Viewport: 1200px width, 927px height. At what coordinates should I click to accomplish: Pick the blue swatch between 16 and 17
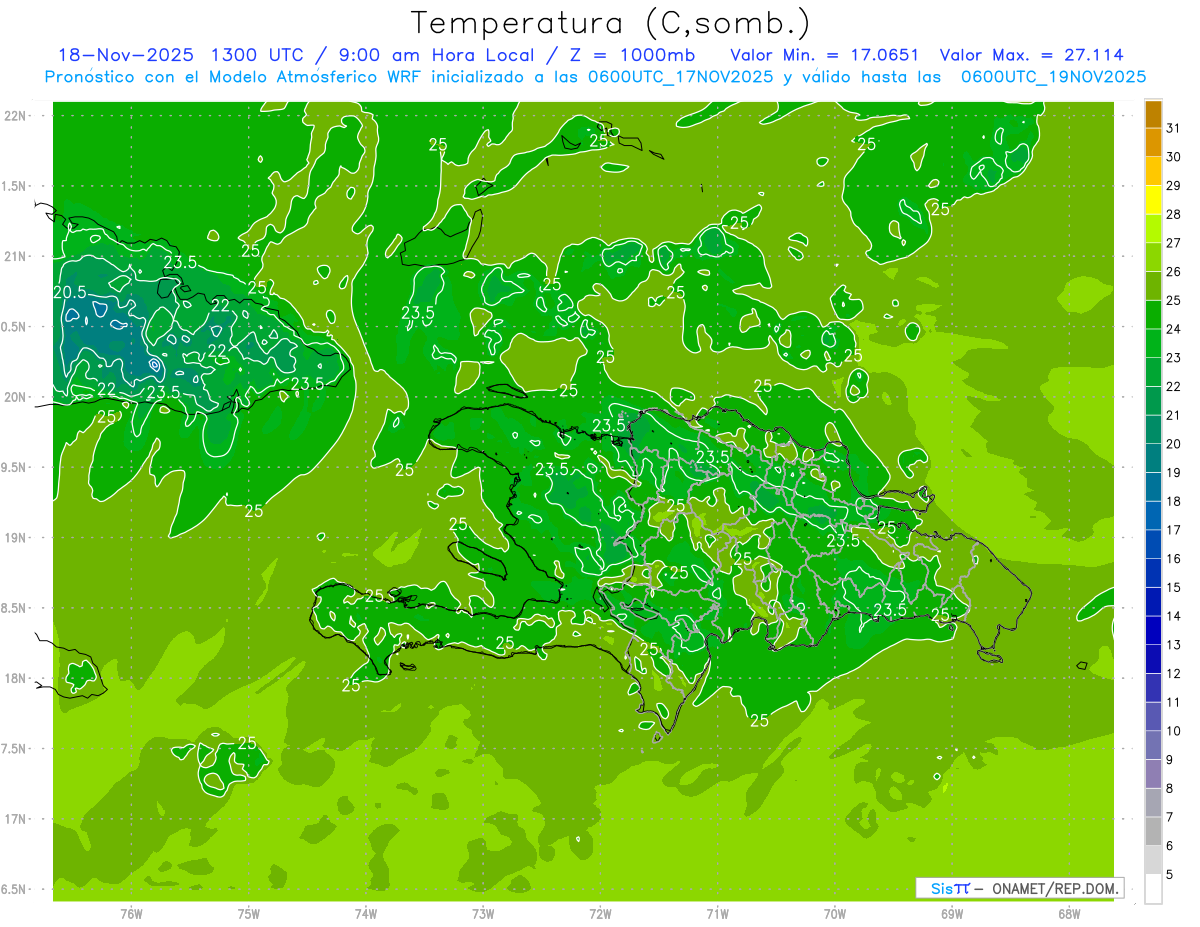(x=1153, y=545)
